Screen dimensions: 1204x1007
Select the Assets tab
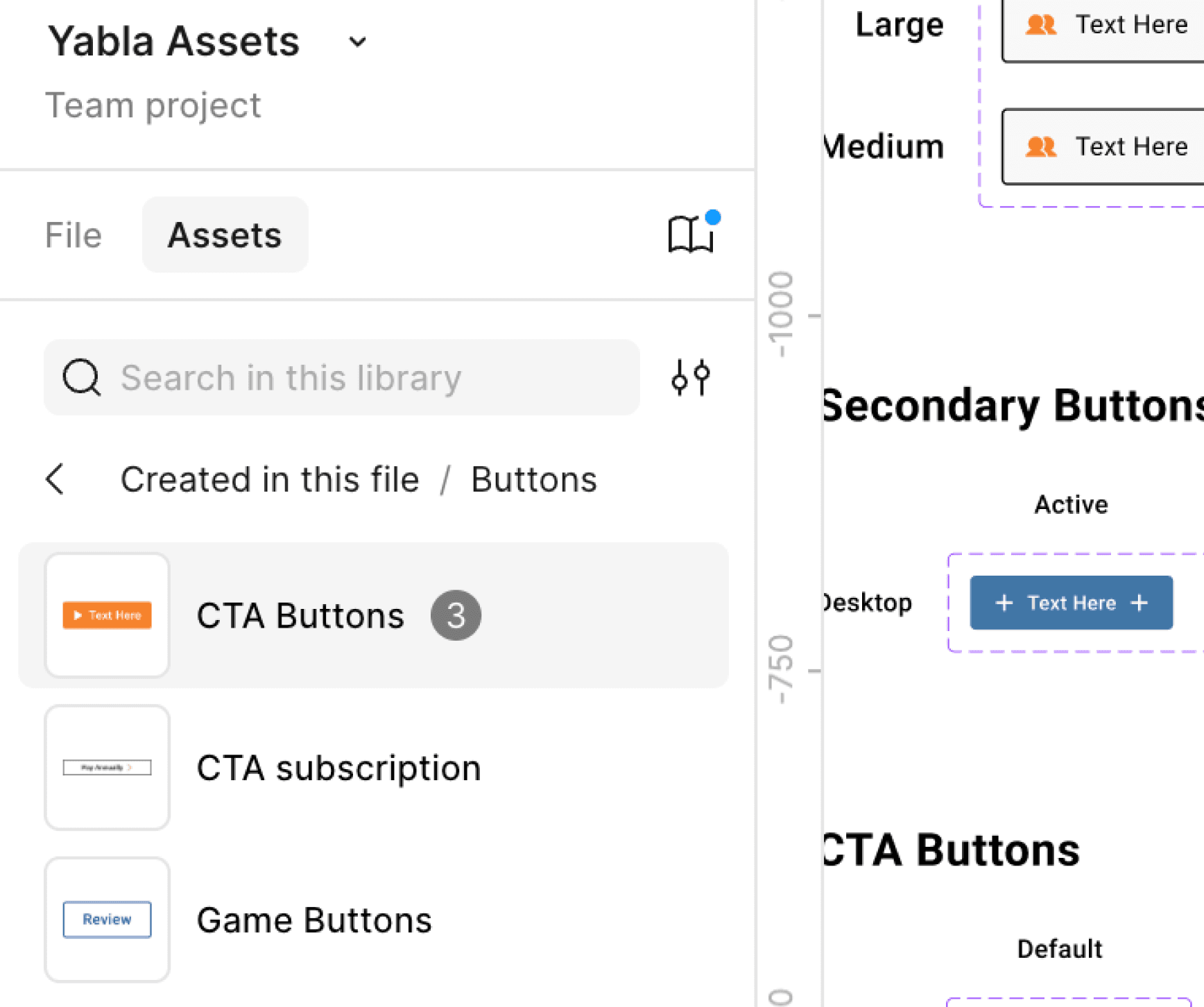coord(225,234)
